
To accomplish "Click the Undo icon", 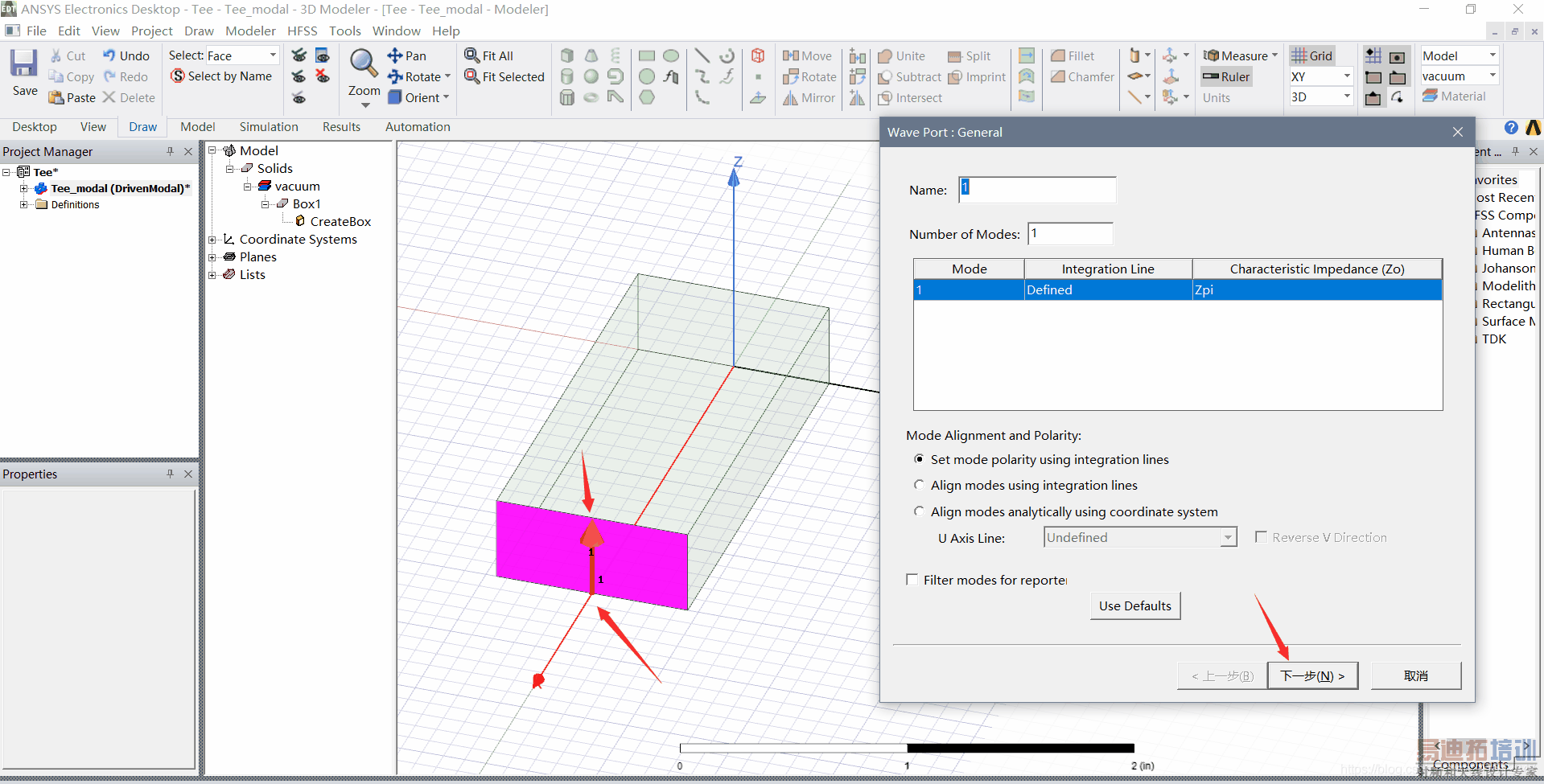I will point(126,55).
